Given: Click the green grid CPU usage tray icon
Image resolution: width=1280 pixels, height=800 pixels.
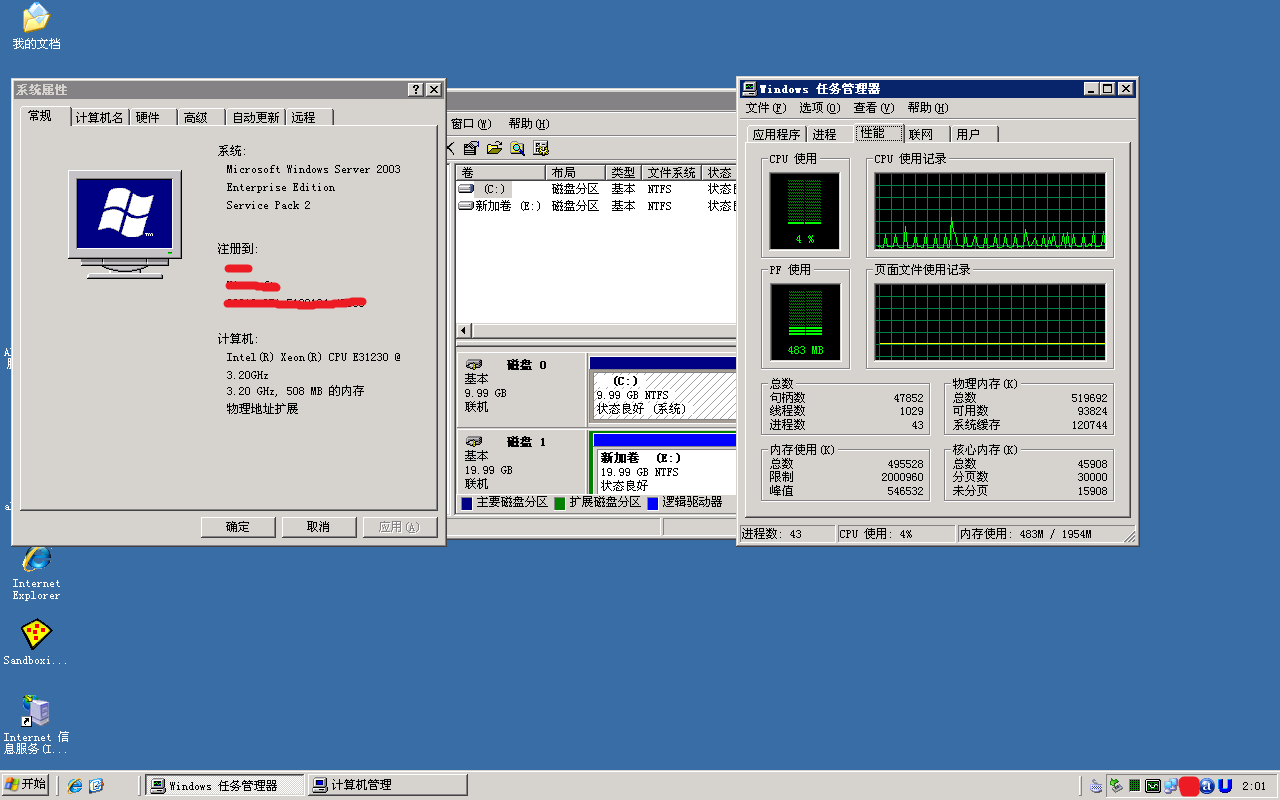Looking at the screenshot, I should pyautogui.click(x=1134, y=786).
